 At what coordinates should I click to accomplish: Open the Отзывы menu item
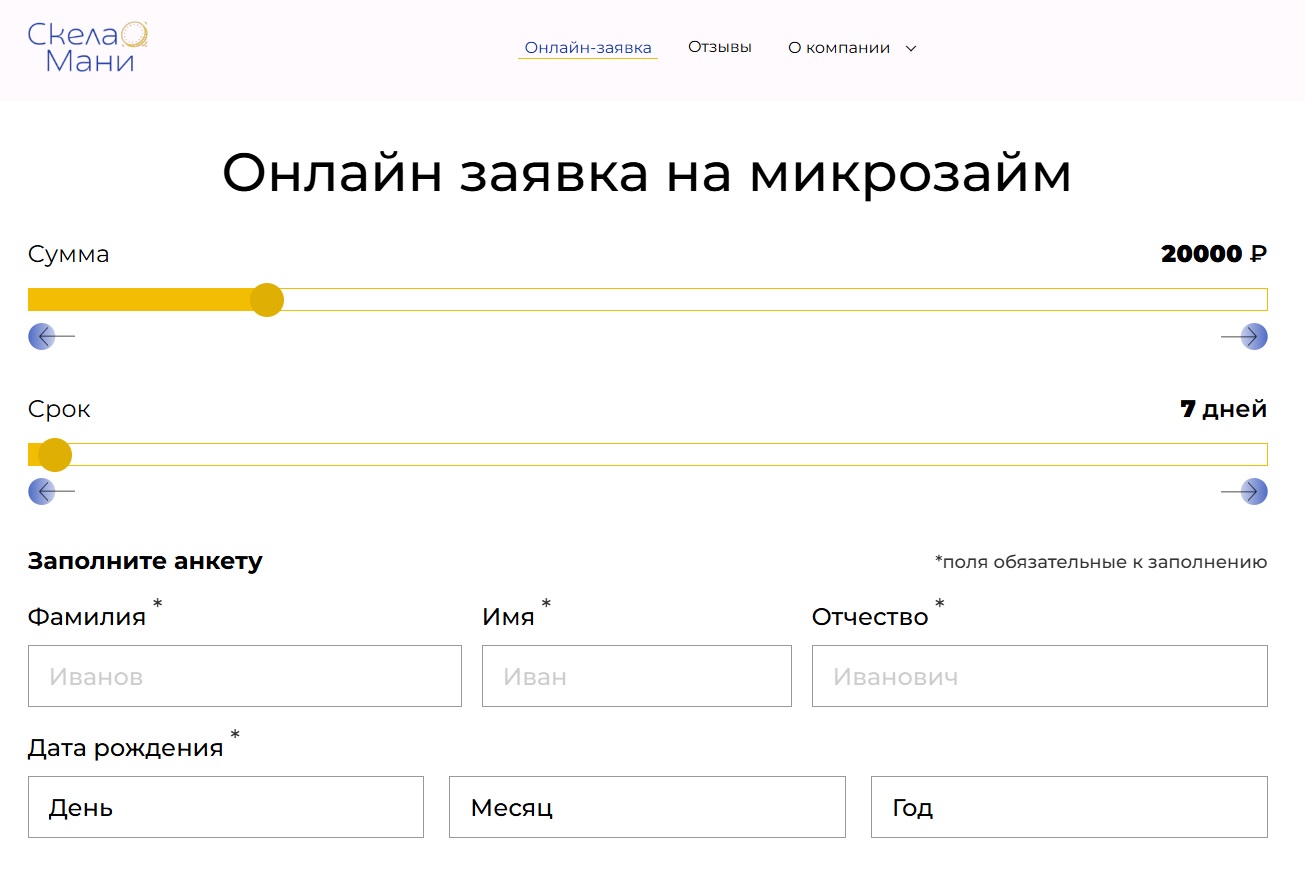tap(720, 47)
